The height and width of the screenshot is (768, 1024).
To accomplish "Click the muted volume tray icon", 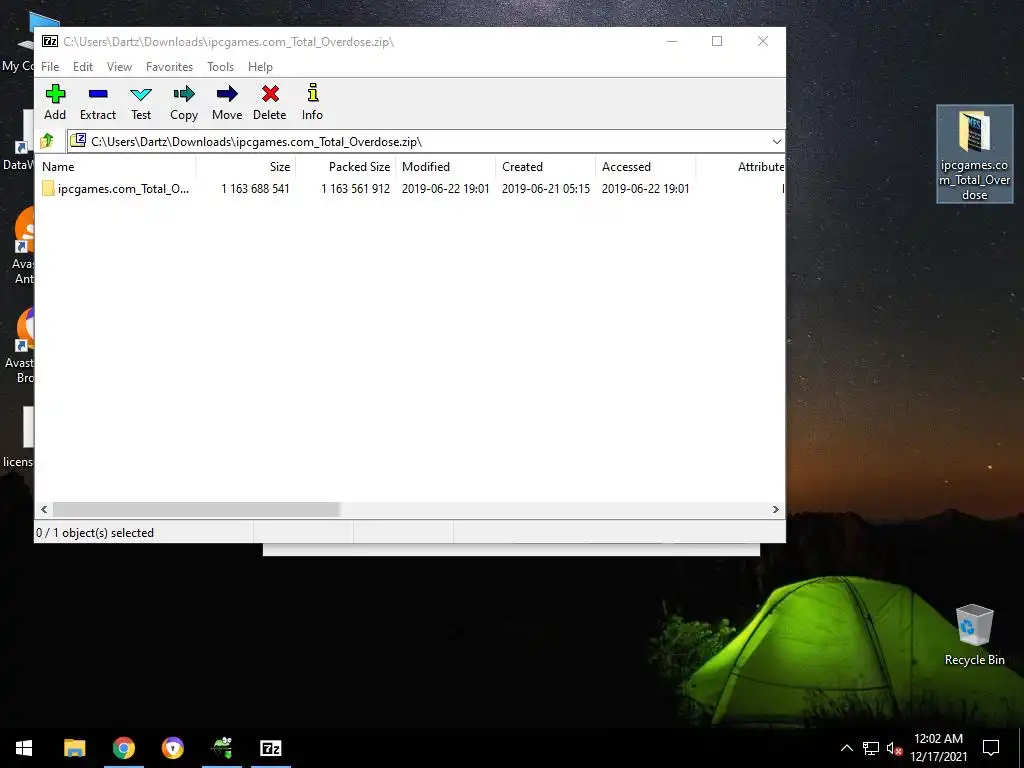I will click(x=894, y=748).
